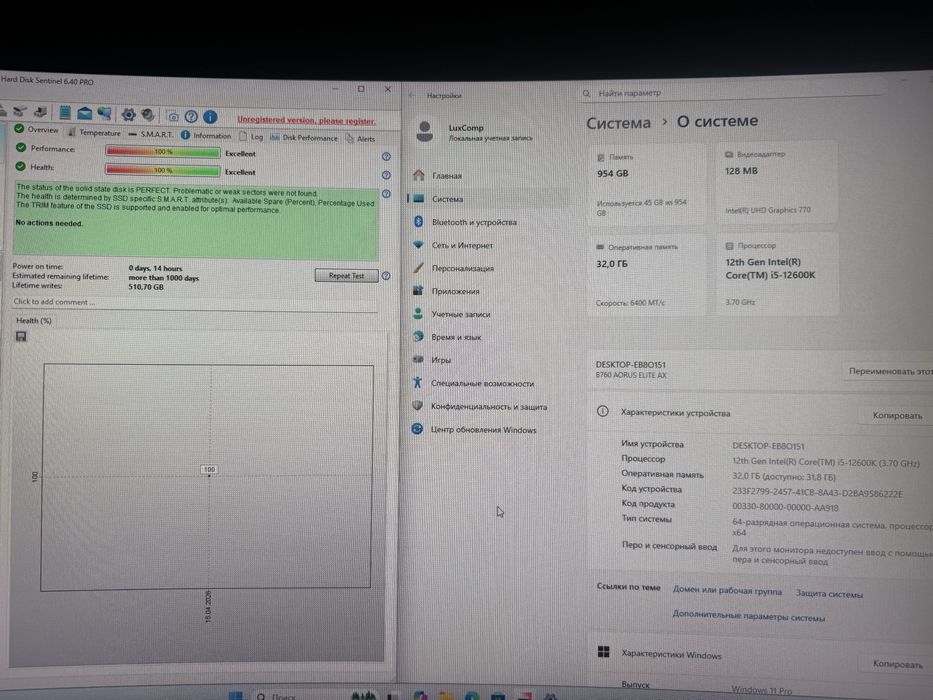The image size is (933, 700).
Task: Open Центр обновления Windows in sidebar
Action: coord(488,430)
